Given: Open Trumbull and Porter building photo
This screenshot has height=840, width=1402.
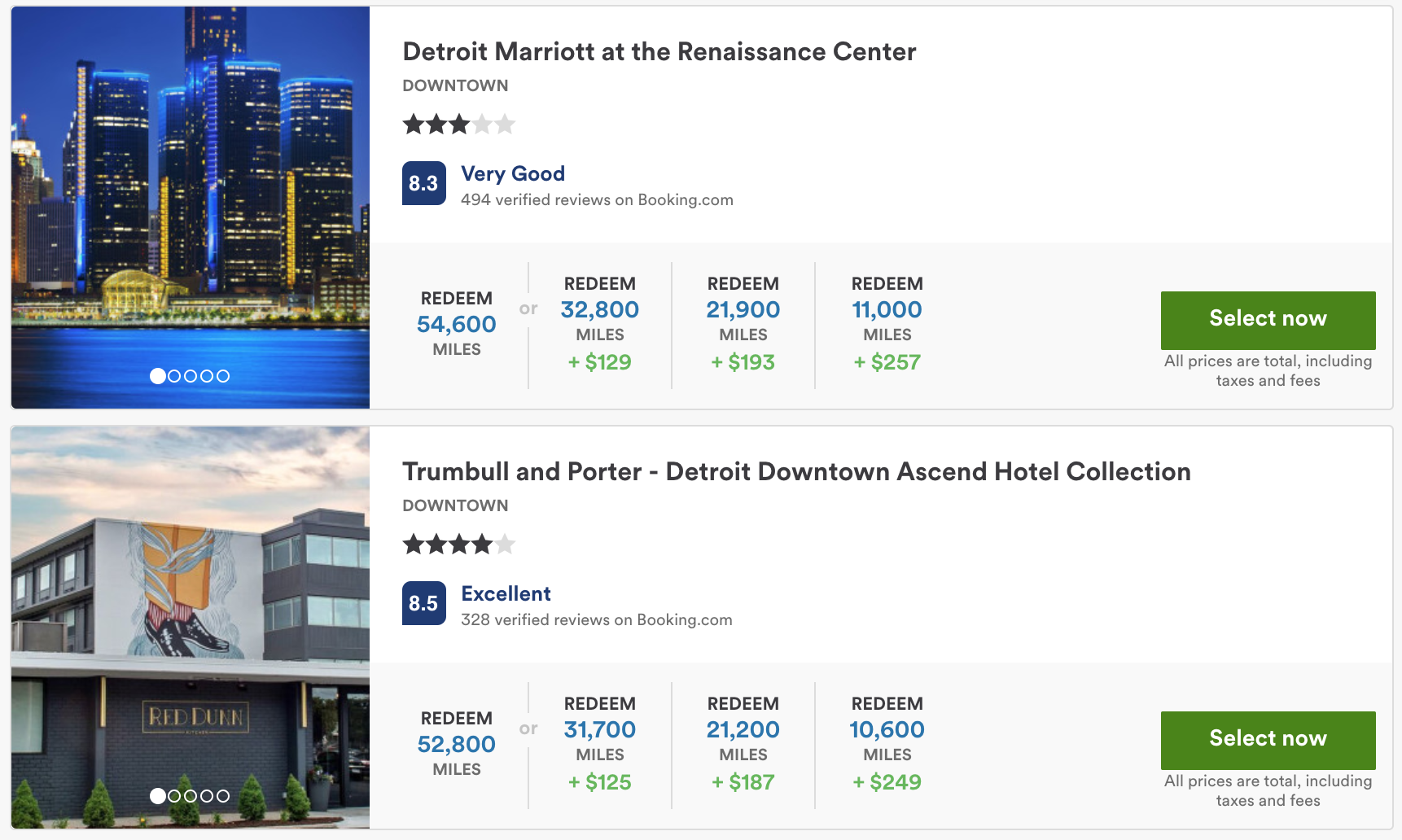Looking at the screenshot, I should (191, 627).
